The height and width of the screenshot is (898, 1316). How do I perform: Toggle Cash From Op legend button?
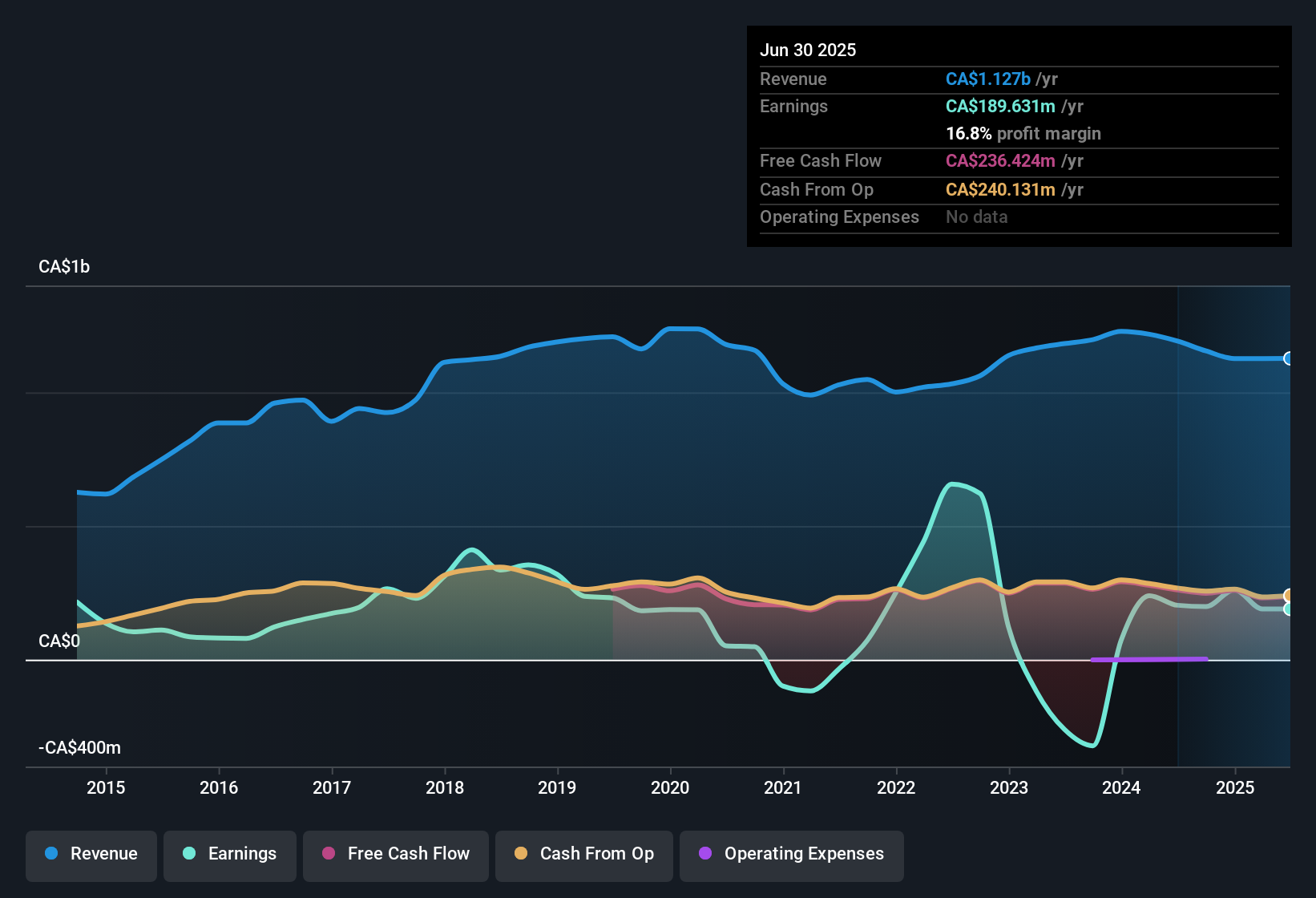(584, 854)
